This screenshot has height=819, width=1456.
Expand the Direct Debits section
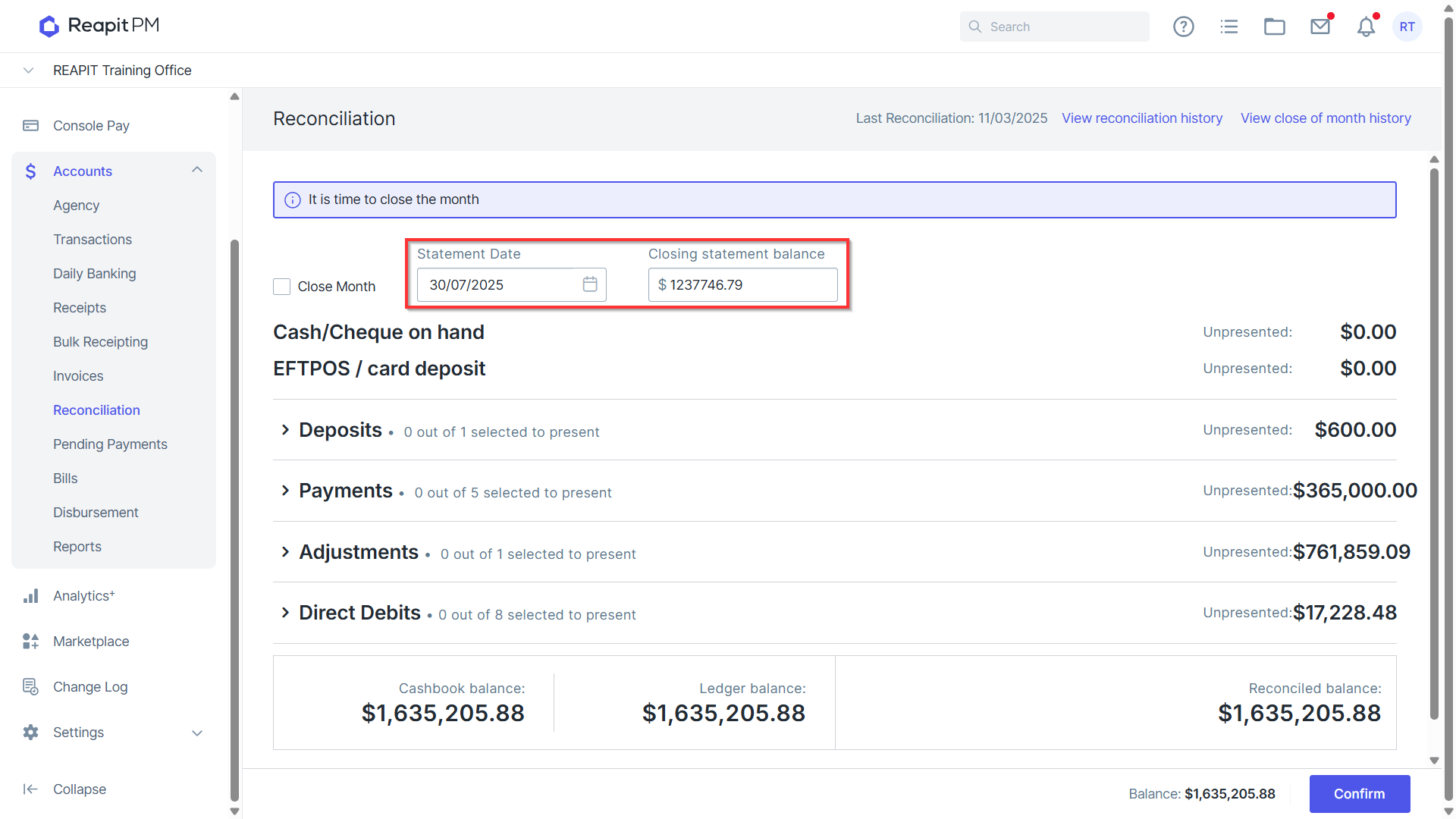click(285, 613)
